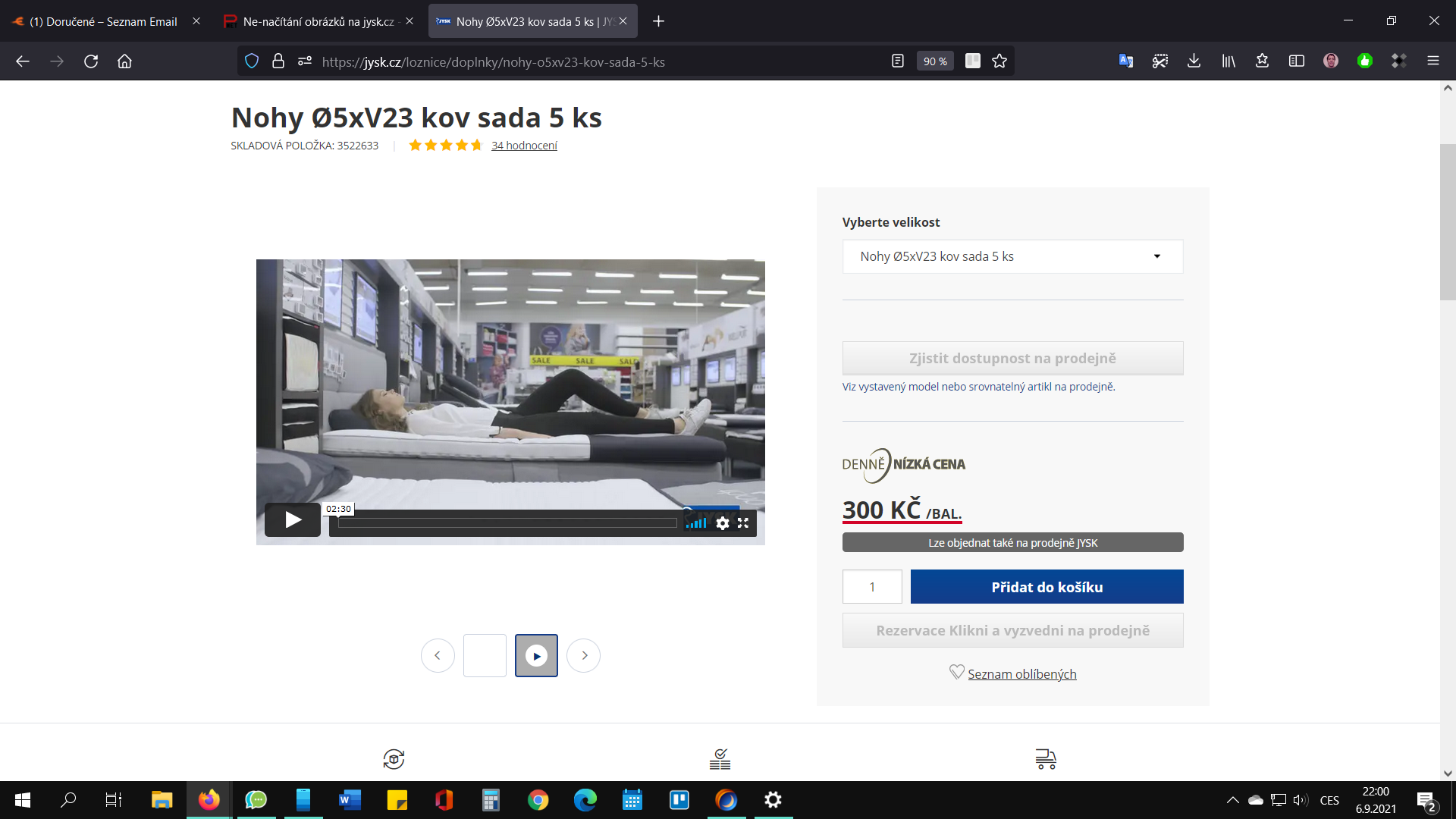
Task: Open video settings gear icon
Action: [x=723, y=523]
